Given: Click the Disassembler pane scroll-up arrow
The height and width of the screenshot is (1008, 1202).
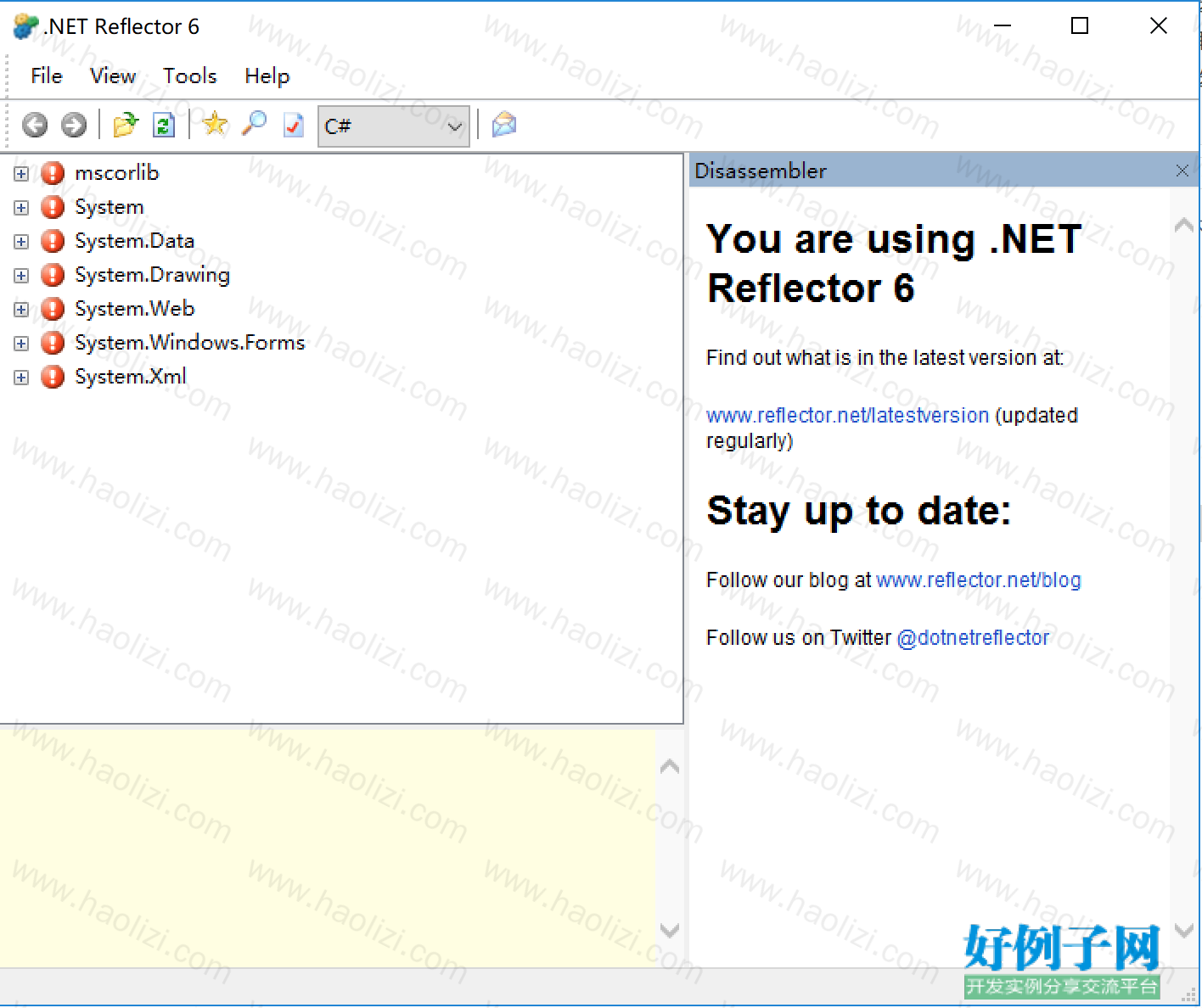Looking at the screenshot, I should (x=1184, y=225).
